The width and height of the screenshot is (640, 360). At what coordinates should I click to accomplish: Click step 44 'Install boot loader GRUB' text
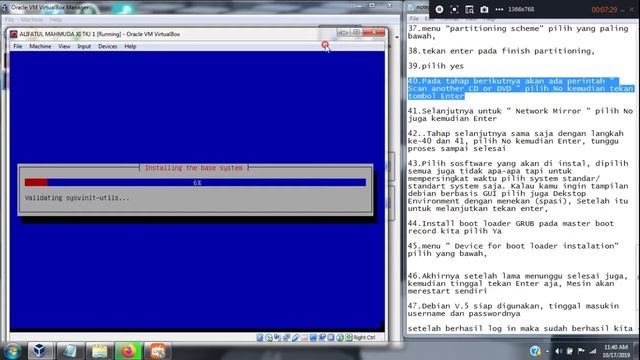tap(511, 227)
